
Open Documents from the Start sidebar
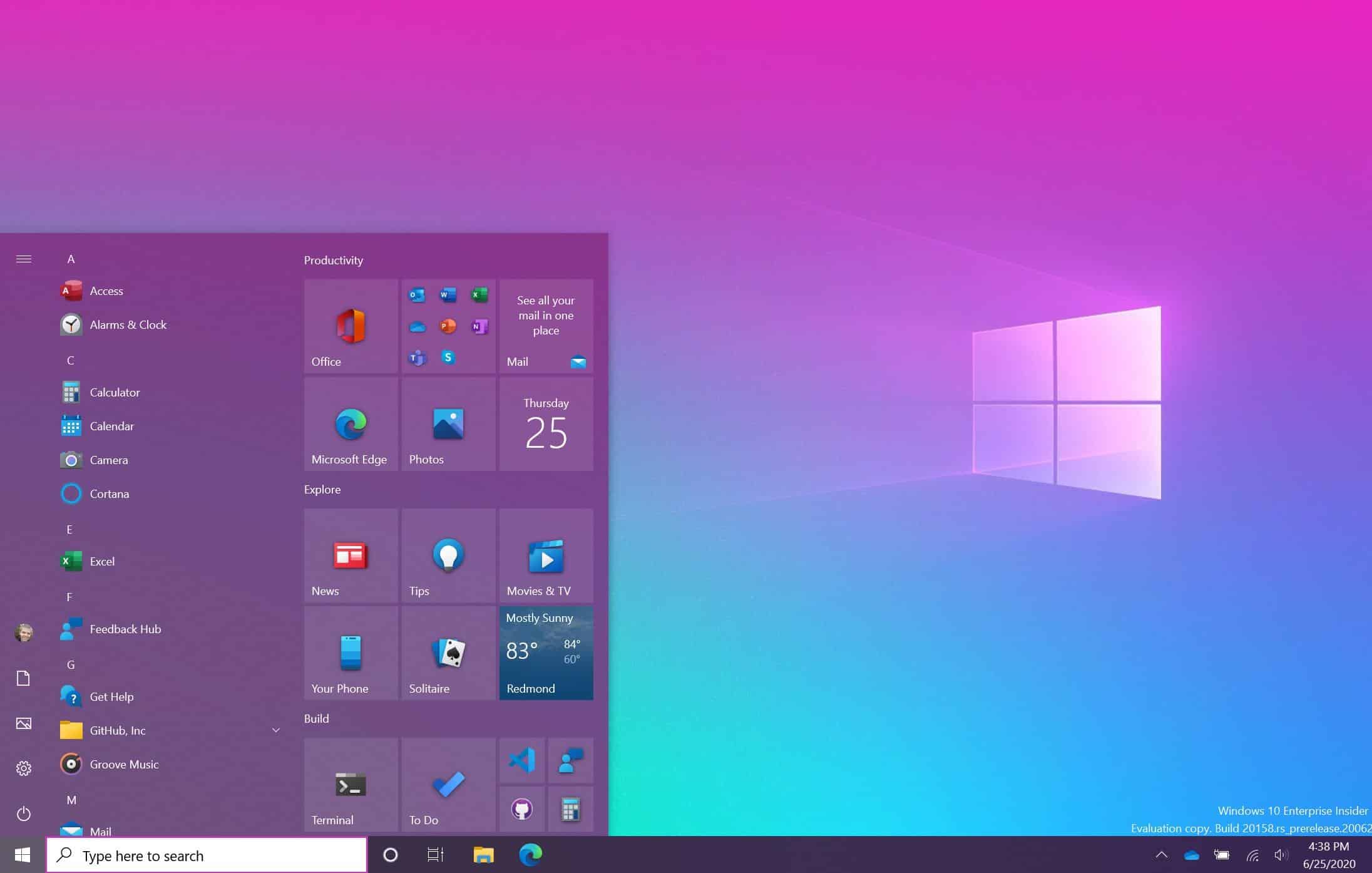coord(24,678)
